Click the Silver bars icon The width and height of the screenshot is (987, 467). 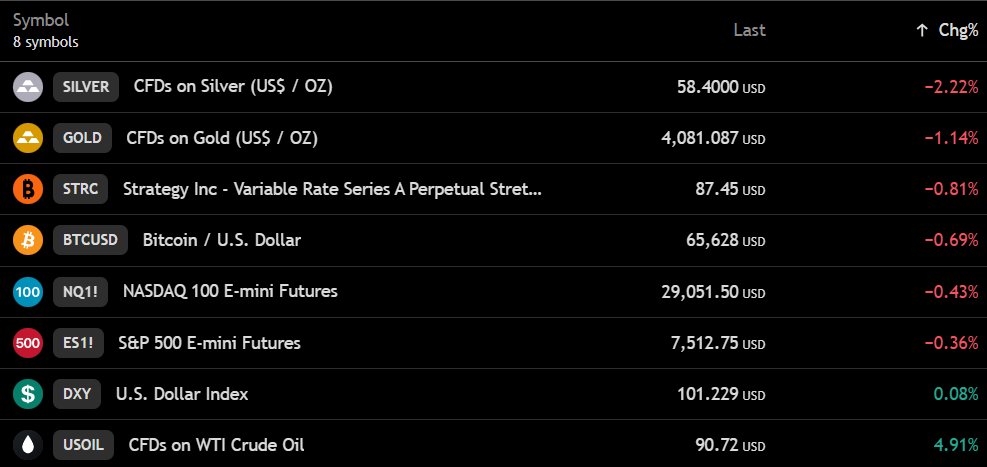tap(28, 87)
